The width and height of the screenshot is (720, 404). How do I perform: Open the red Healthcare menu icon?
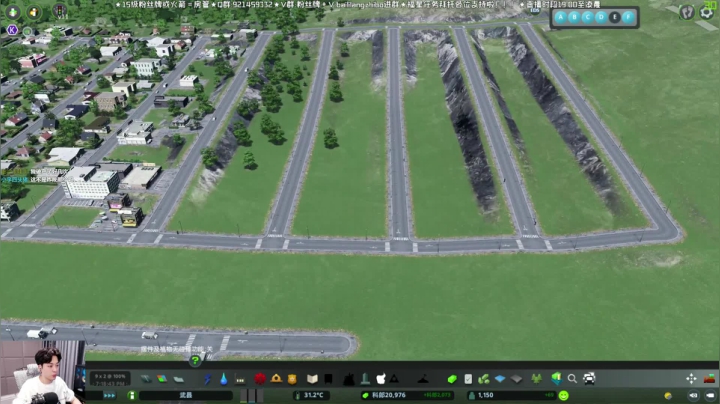[x=260, y=379]
